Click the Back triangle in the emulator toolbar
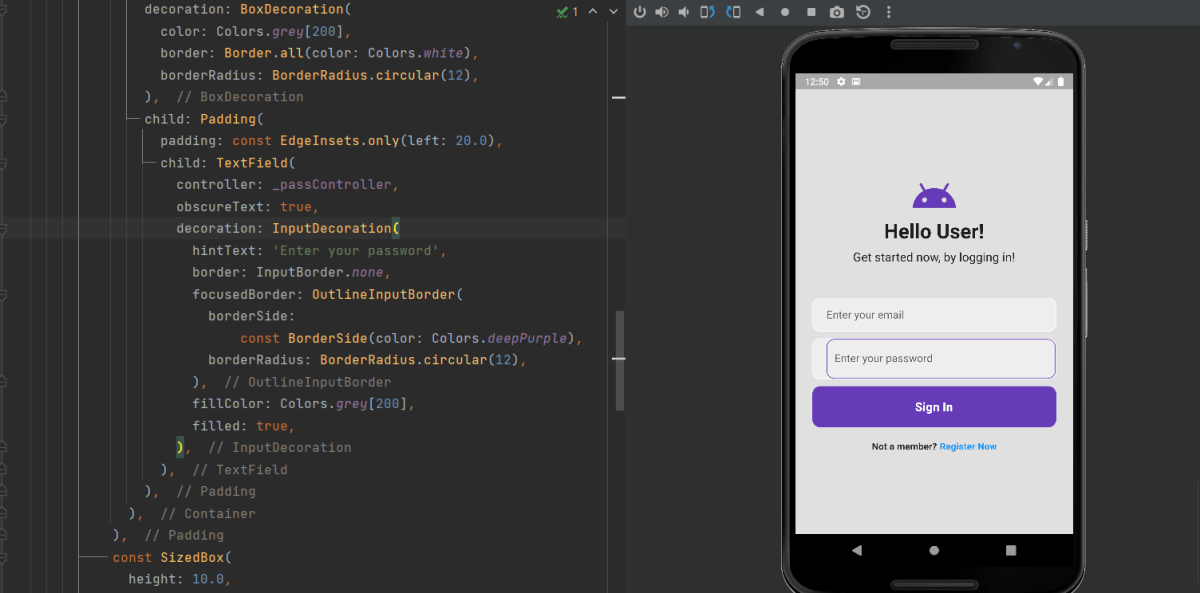This screenshot has height=593, width=1200. pos(759,12)
